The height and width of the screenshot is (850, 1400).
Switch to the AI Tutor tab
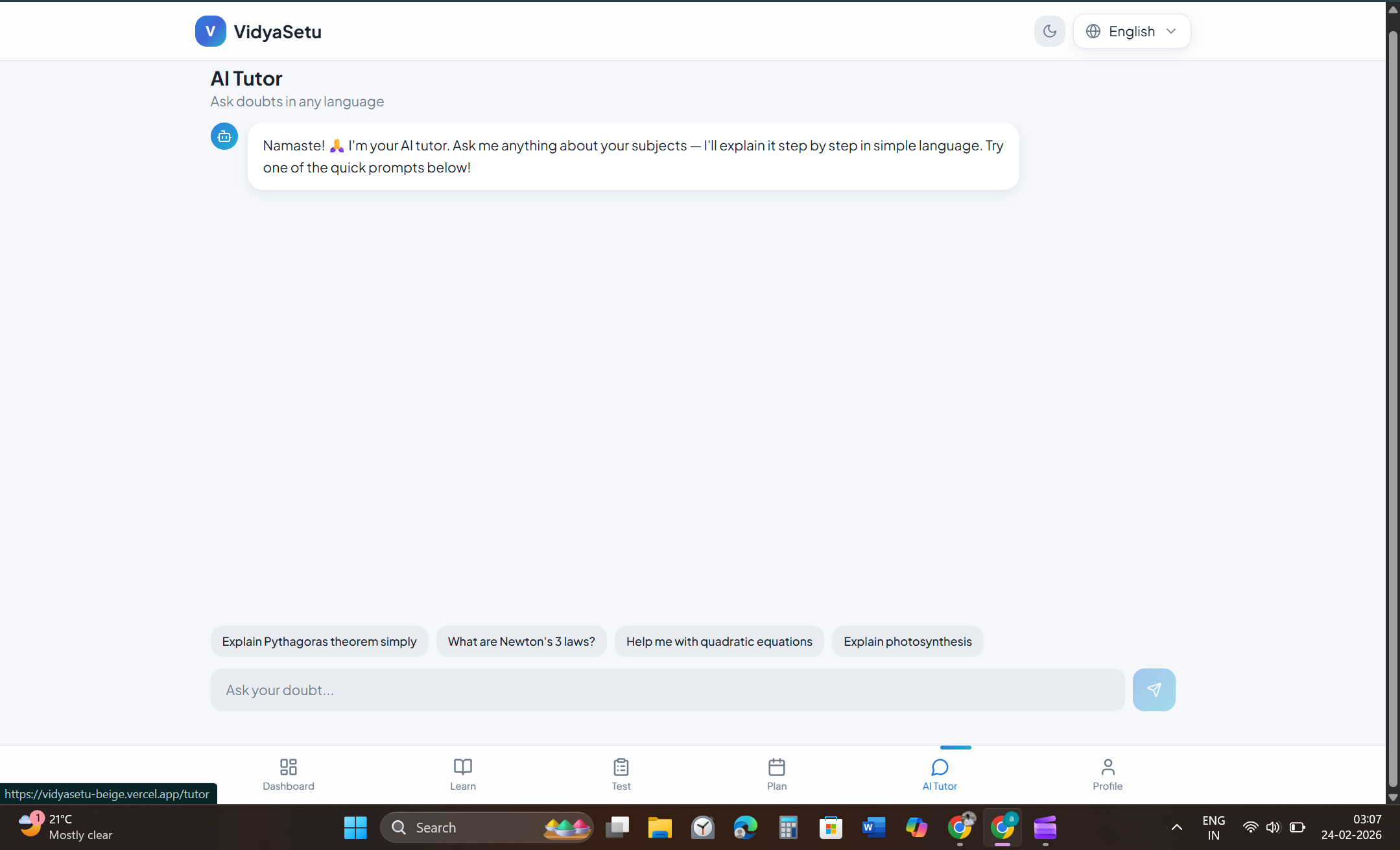(x=939, y=774)
